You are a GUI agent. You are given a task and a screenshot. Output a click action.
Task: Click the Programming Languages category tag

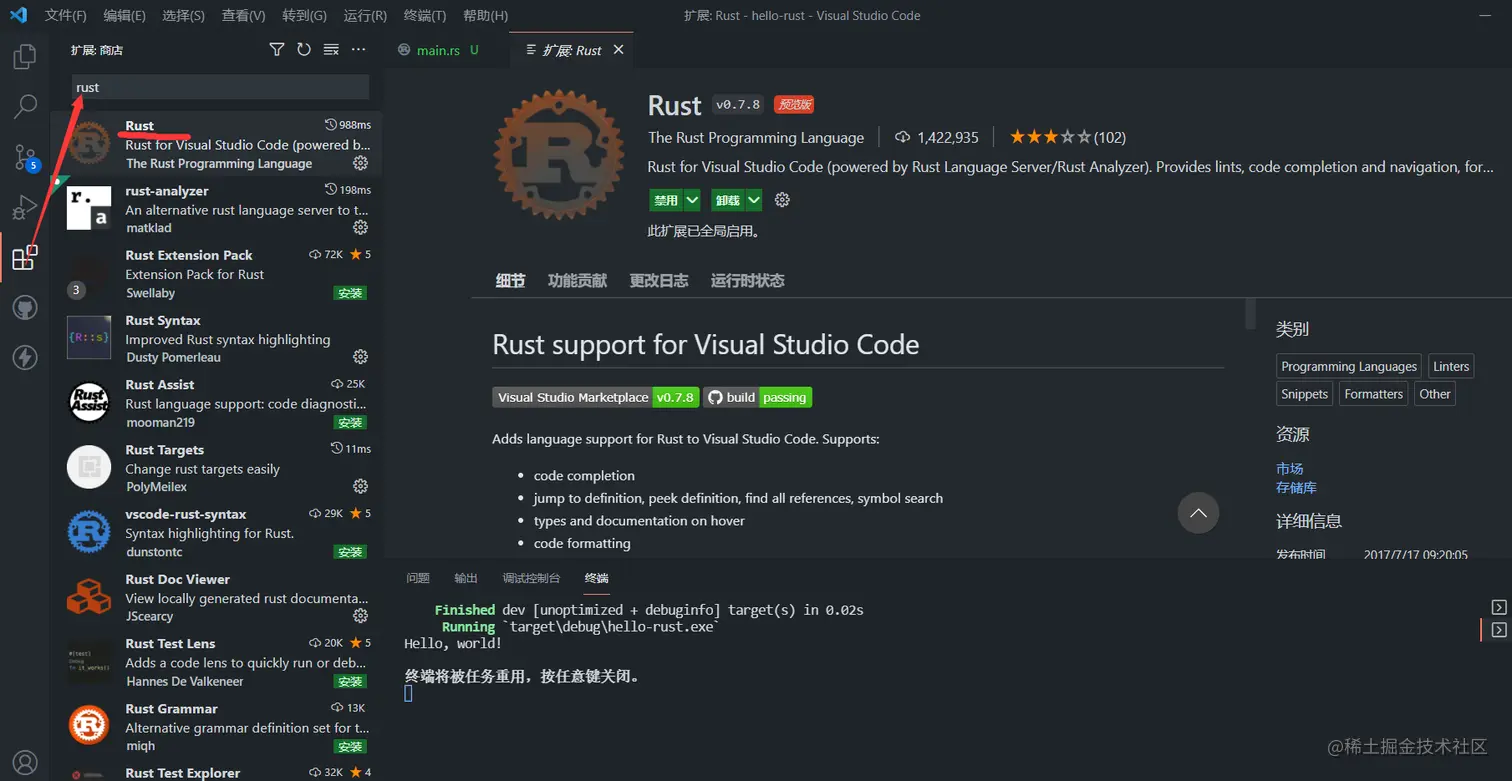(1349, 366)
